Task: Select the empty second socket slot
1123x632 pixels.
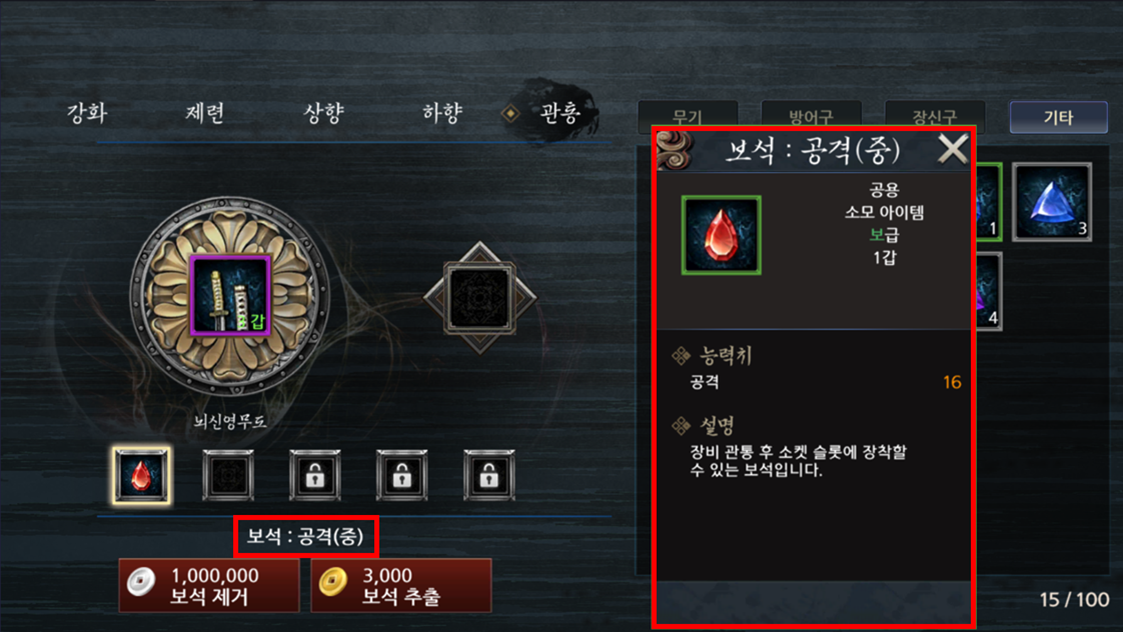Action: coord(228,475)
